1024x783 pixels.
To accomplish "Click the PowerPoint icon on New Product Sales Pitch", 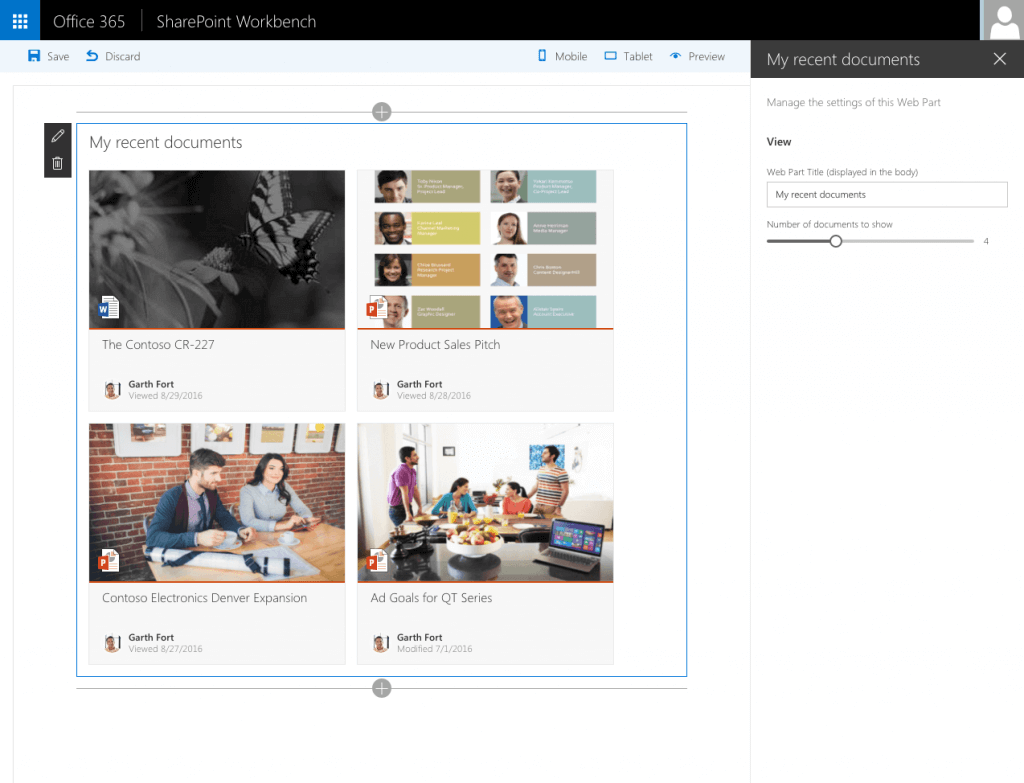I will point(377,308).
